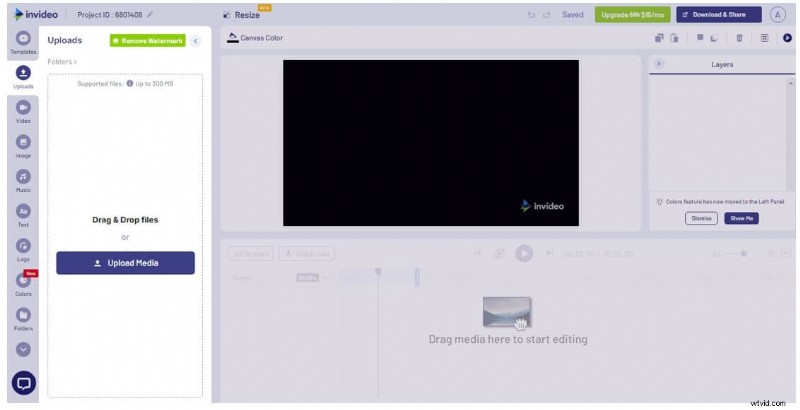Click the Bring to front icon
Image resolution: width=800 pixels, height=410 pixels.
tap(700, 38)
